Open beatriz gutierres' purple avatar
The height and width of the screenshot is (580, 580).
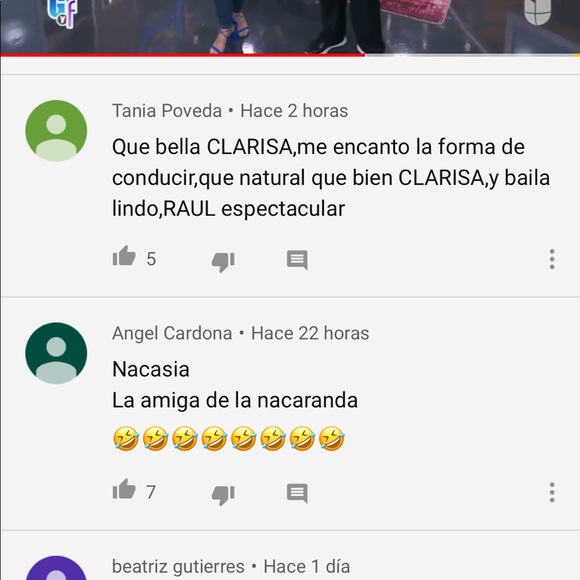pyautogui.click(x=56, y=568)
